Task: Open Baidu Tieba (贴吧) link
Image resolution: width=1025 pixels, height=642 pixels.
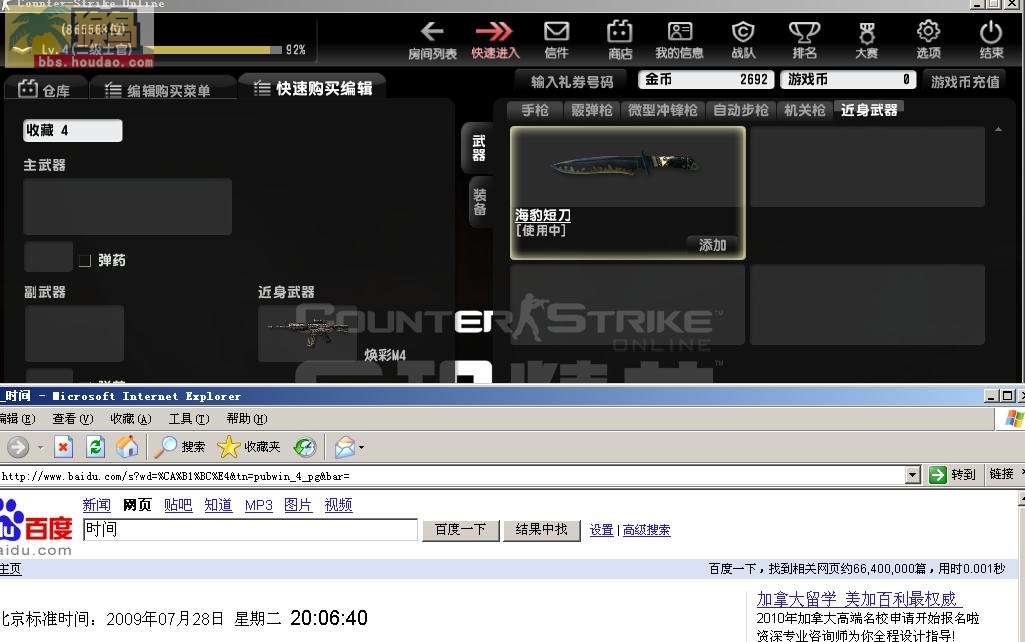Action: click(178, 505)
